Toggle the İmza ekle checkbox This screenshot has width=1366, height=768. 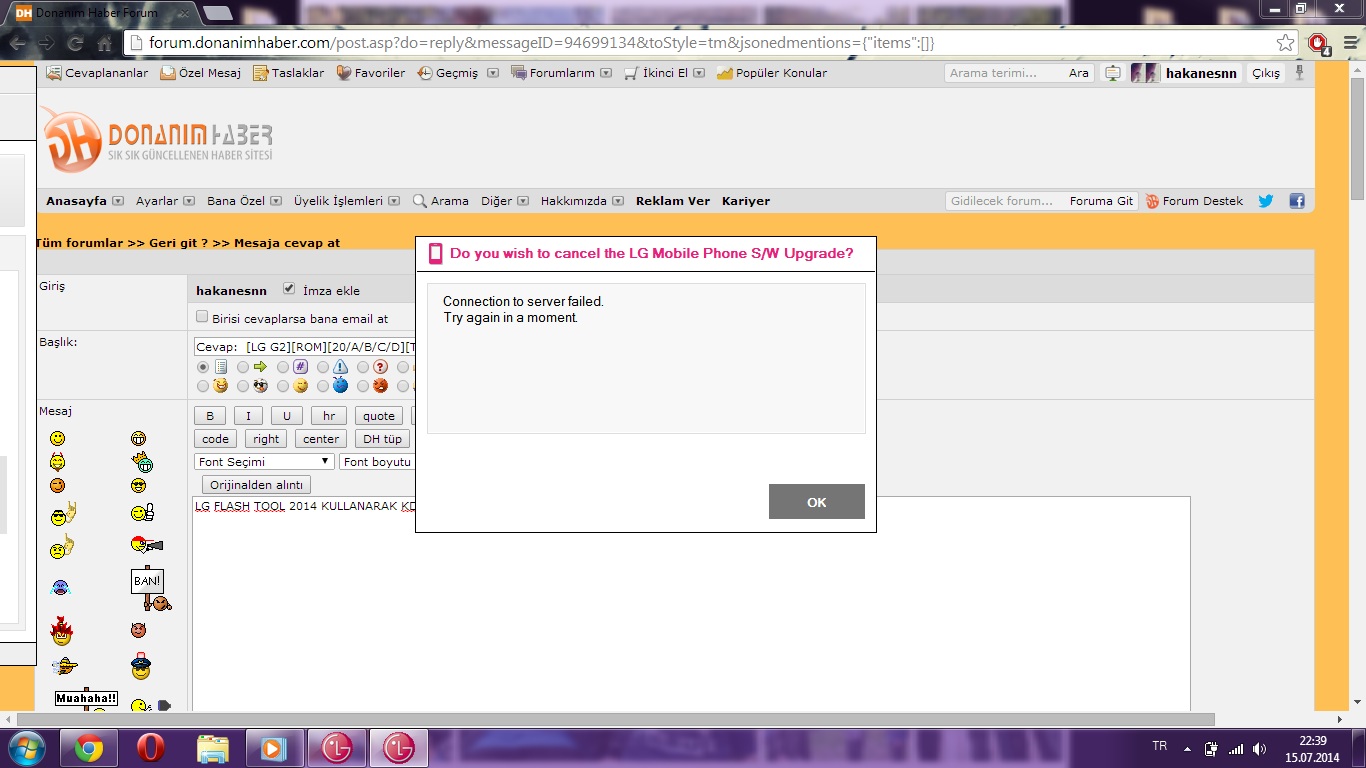[x=289, y=289]
